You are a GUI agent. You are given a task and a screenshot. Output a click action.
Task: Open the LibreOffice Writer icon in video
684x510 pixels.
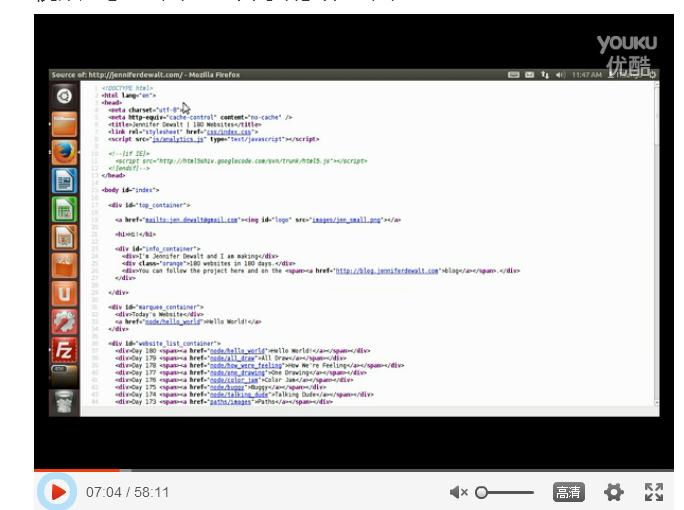(x=65, y=181)
